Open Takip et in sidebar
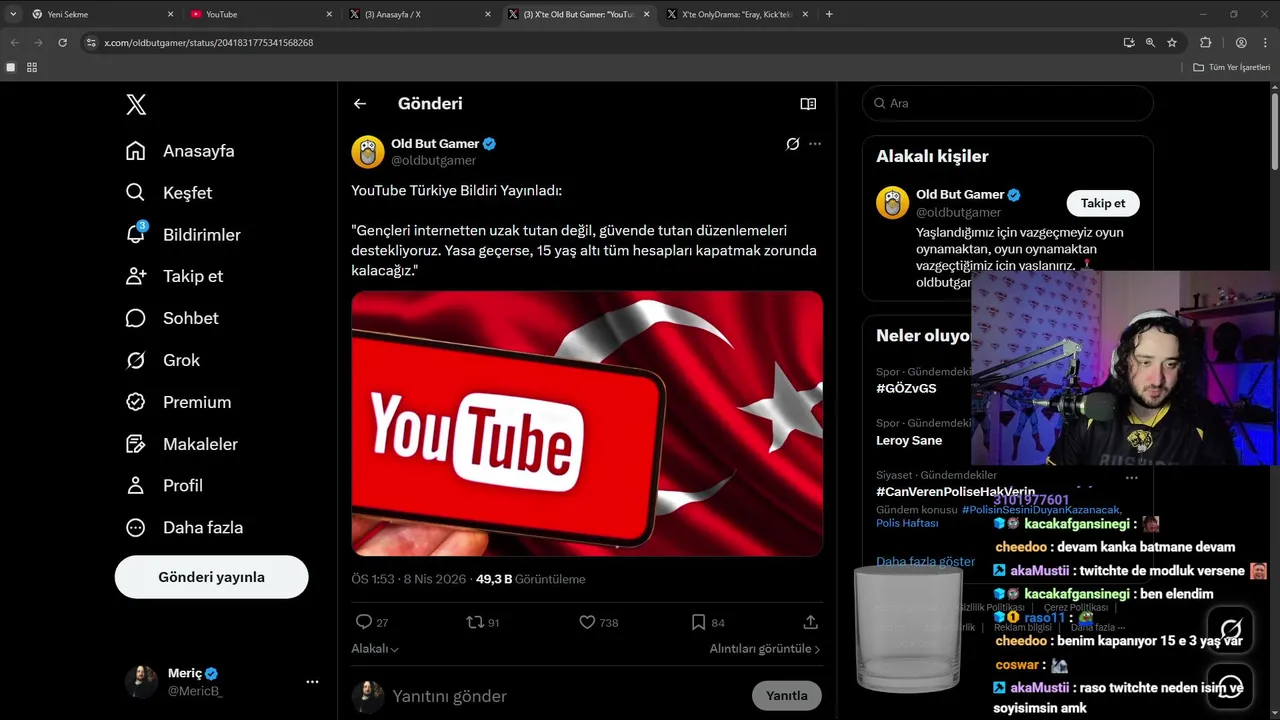This screenshot has height=720, width=1280. pyautogui.click(x=174, y=276)
